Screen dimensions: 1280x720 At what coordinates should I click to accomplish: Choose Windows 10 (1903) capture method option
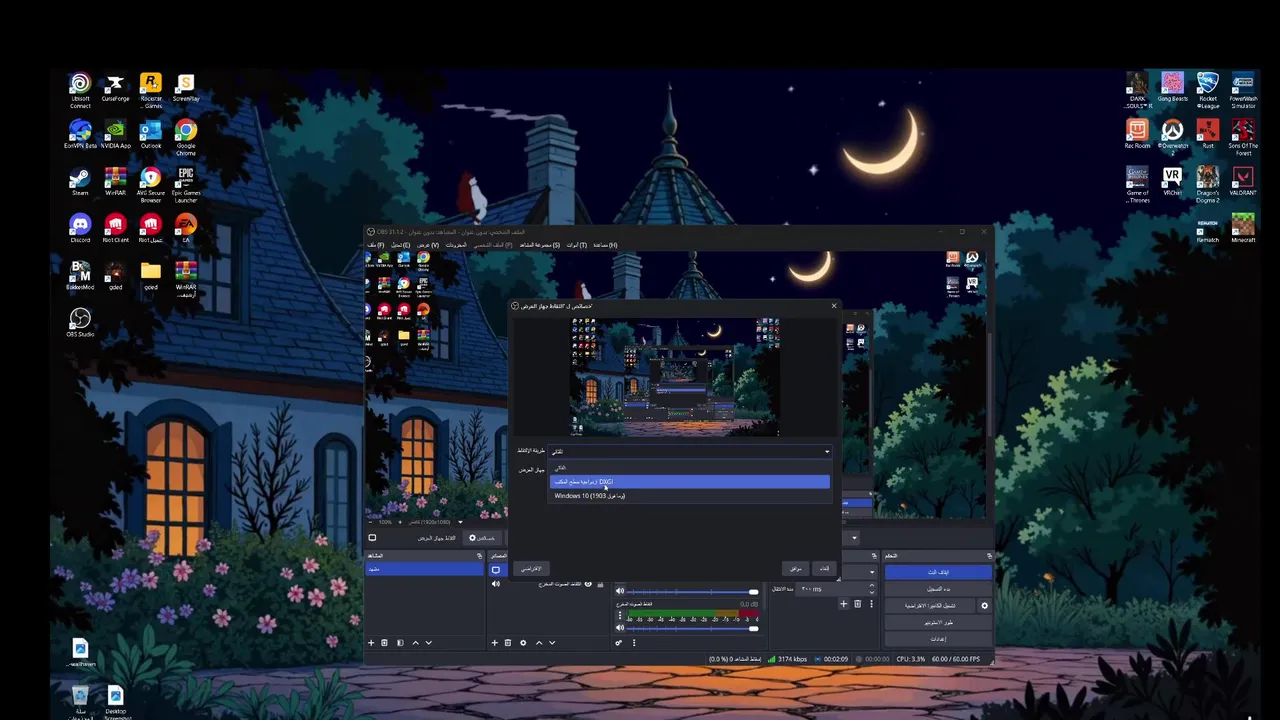(690, 496)
